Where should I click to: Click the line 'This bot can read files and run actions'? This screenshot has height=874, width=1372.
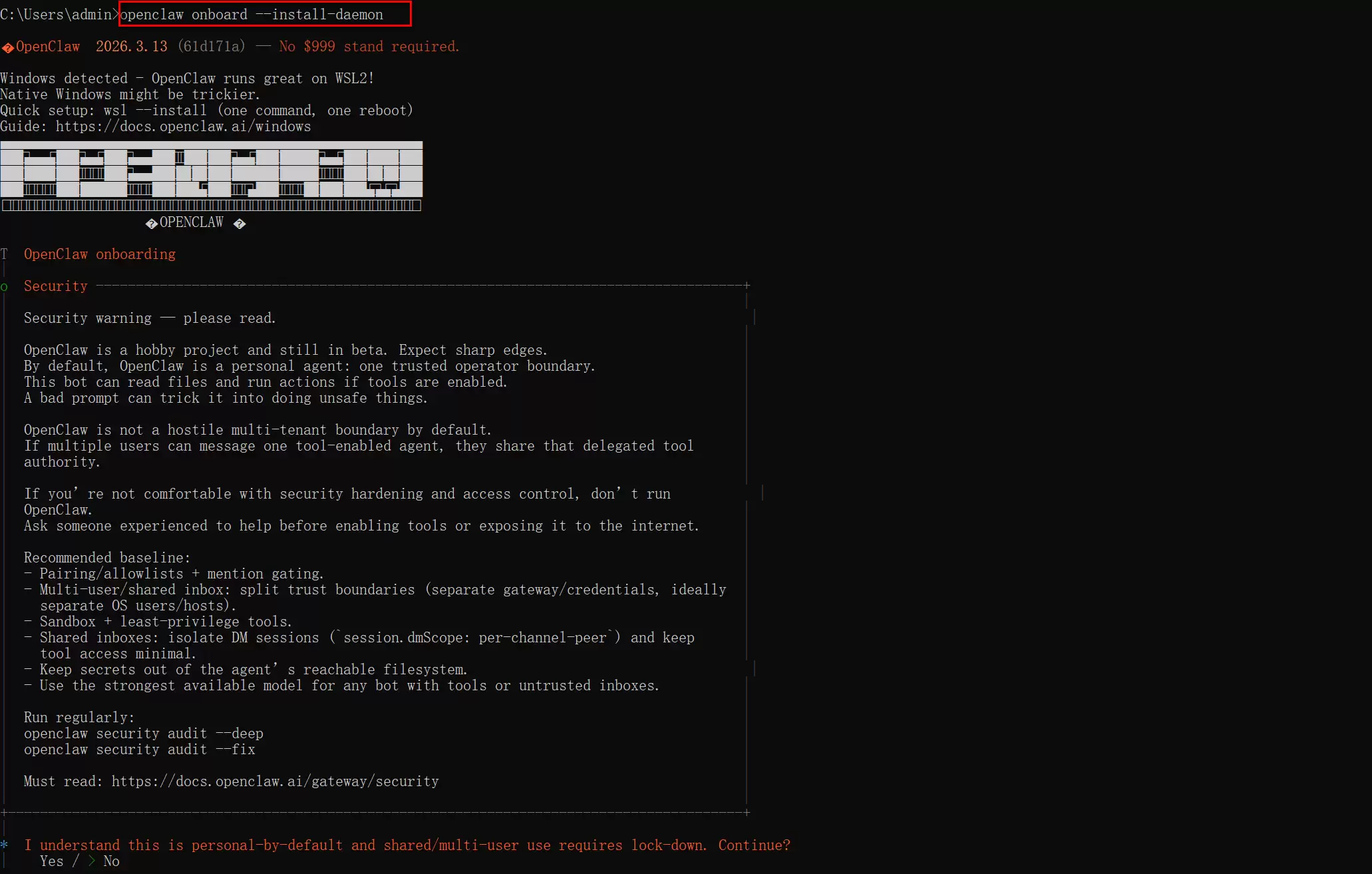265,382
